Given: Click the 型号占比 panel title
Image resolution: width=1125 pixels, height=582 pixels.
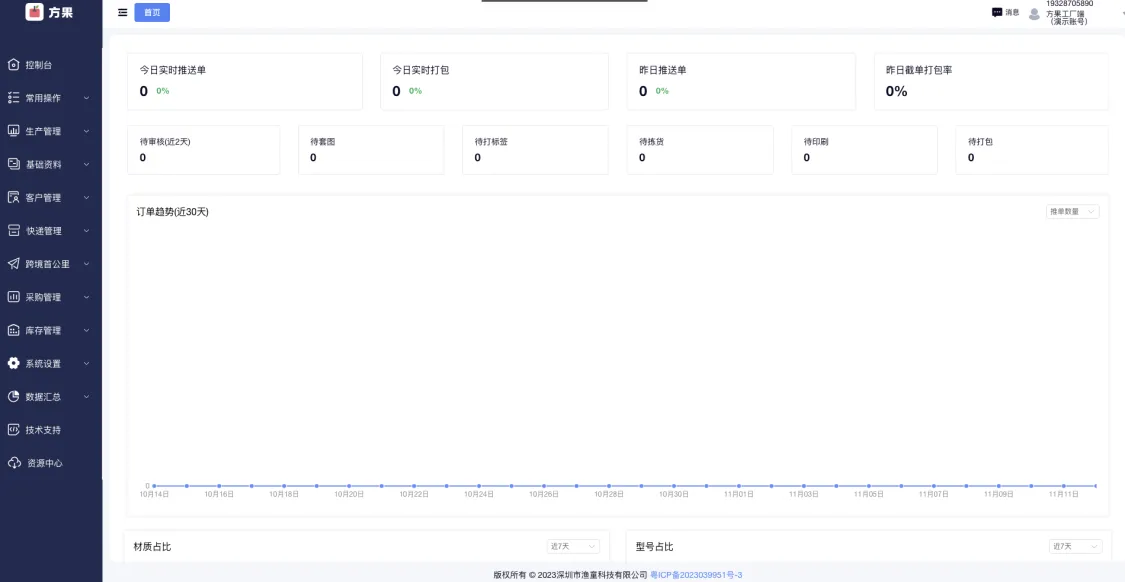Looking at the screenshot, I should click(x=654, y=547).
